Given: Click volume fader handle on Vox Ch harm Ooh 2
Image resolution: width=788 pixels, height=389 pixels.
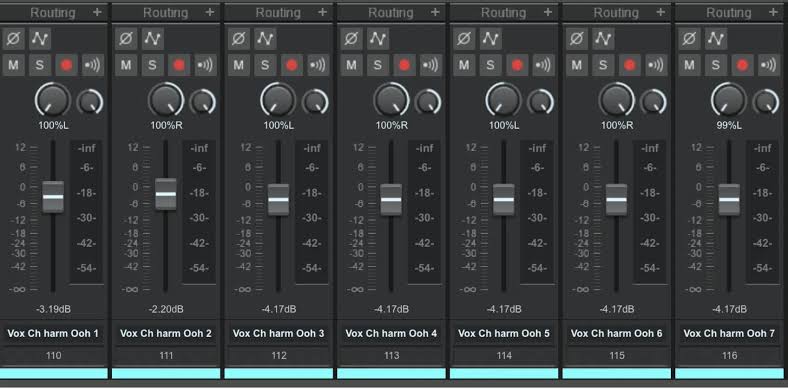Looking at the screenshot, I should pos(165,194).
